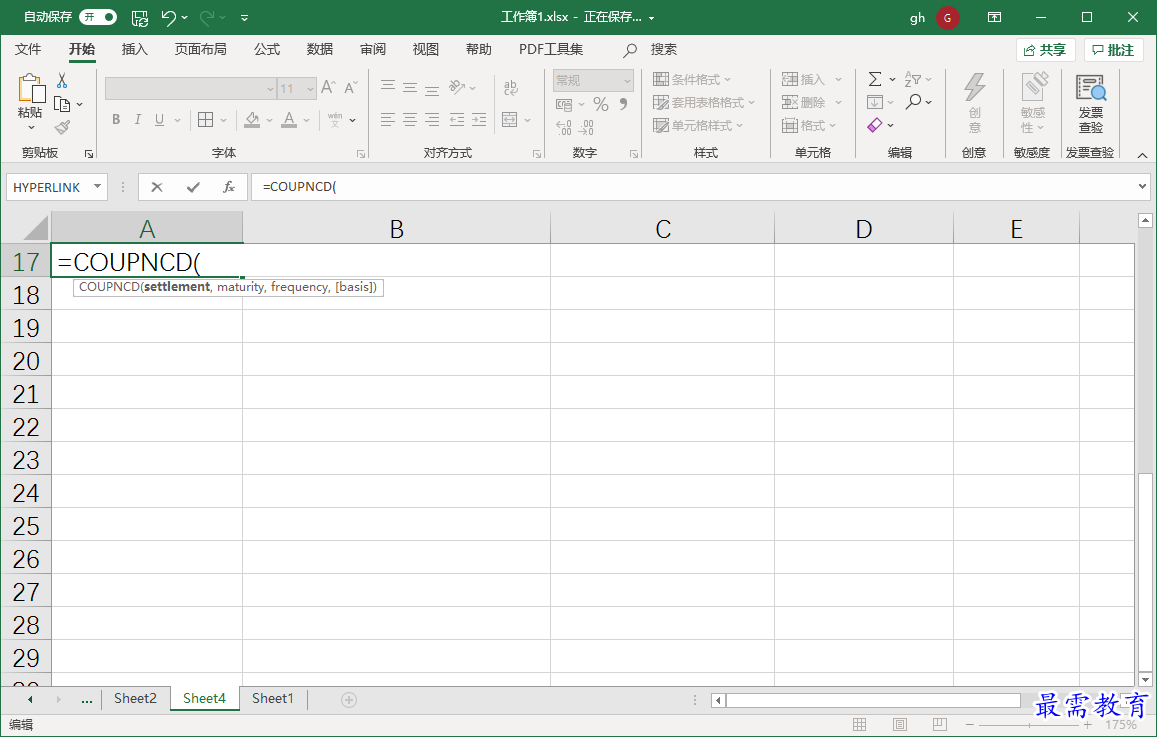Click the 粘贴 paste icon
The width and height of the screenshot is (1157, 737).
31,89
